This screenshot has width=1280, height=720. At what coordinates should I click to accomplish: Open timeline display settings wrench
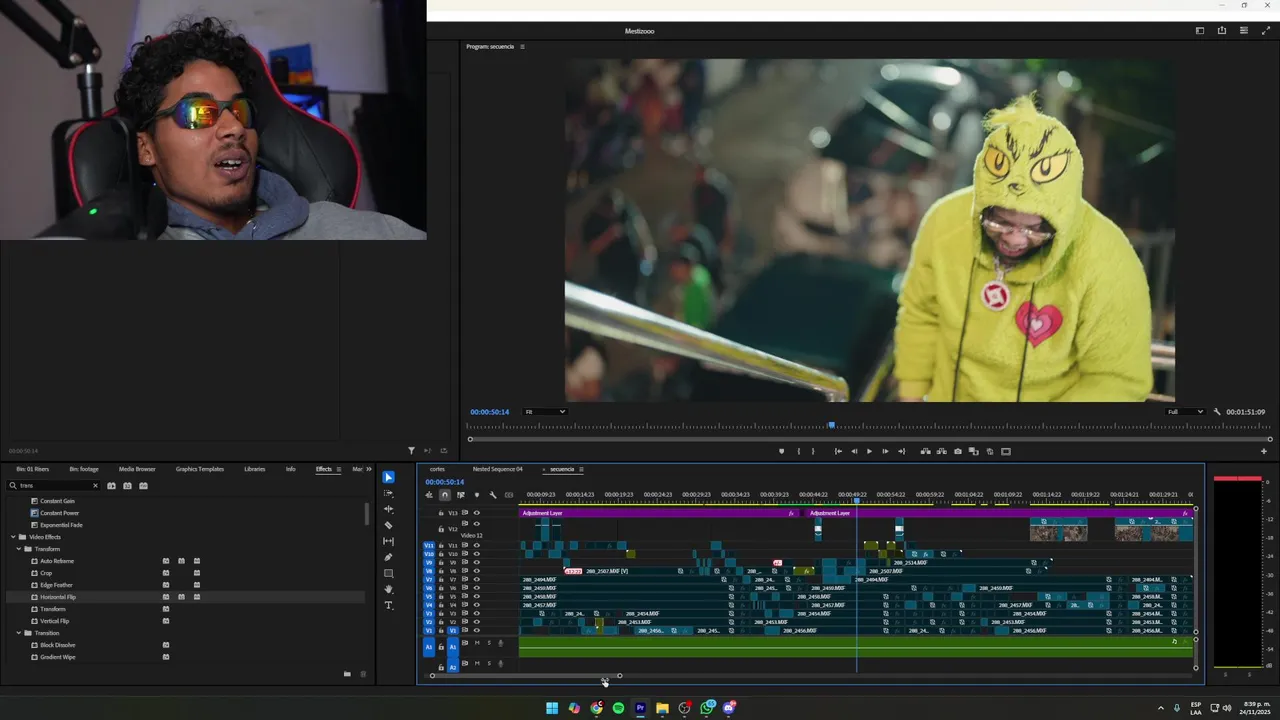click(x=492, y=495)
